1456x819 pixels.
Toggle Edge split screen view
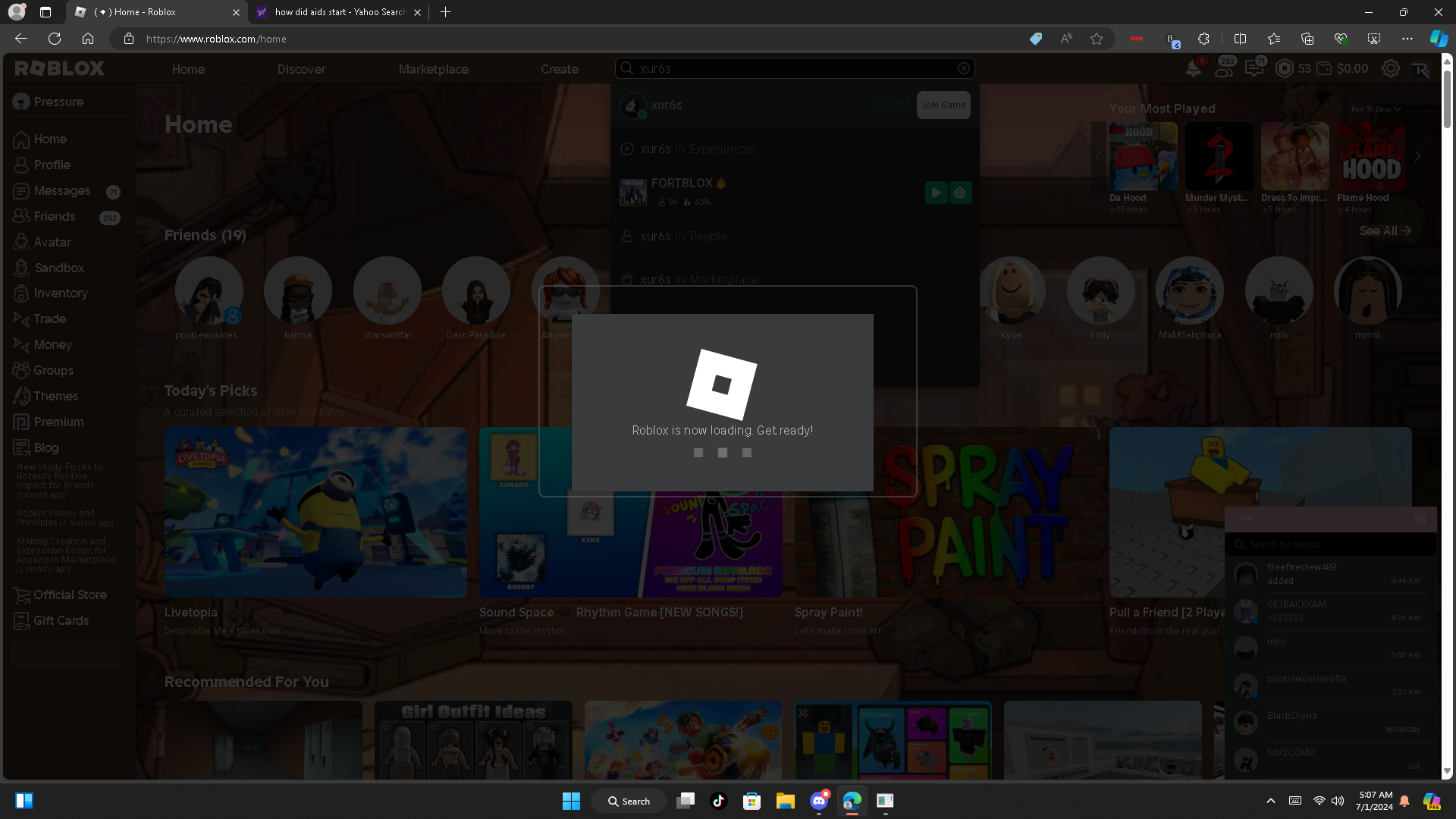click(x=1241, y=39)
